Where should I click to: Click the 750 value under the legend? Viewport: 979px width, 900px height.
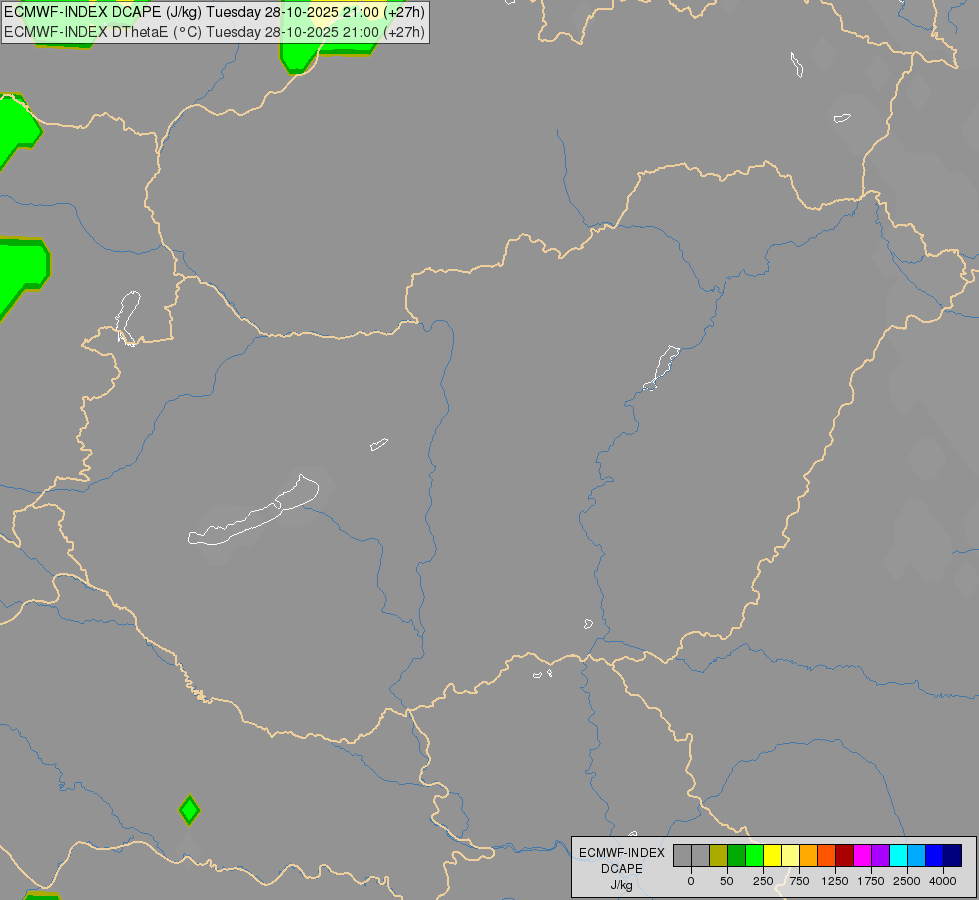[x=799, y=881]
